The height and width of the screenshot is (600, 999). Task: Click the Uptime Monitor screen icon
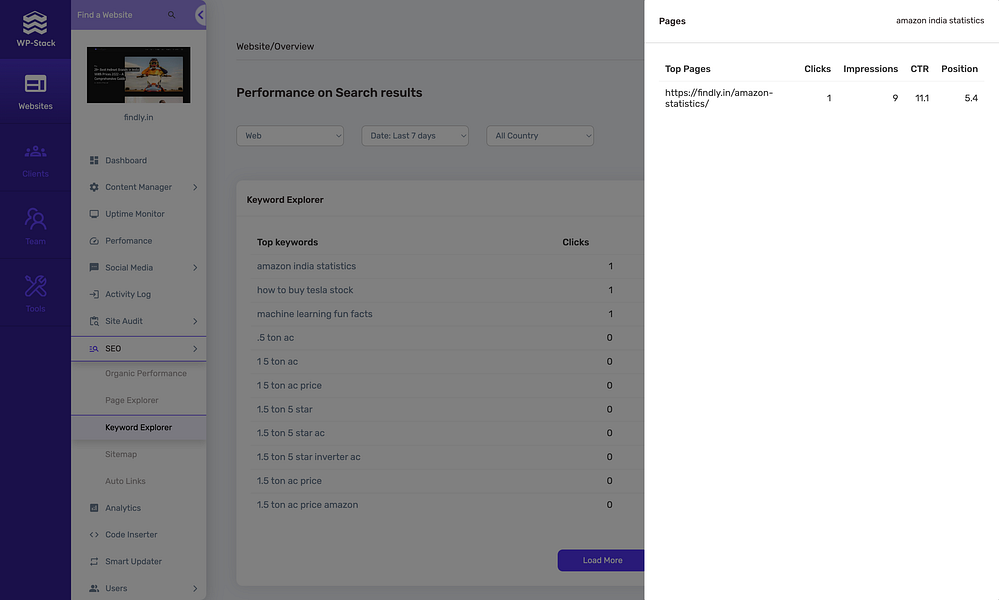pos(94,214)
